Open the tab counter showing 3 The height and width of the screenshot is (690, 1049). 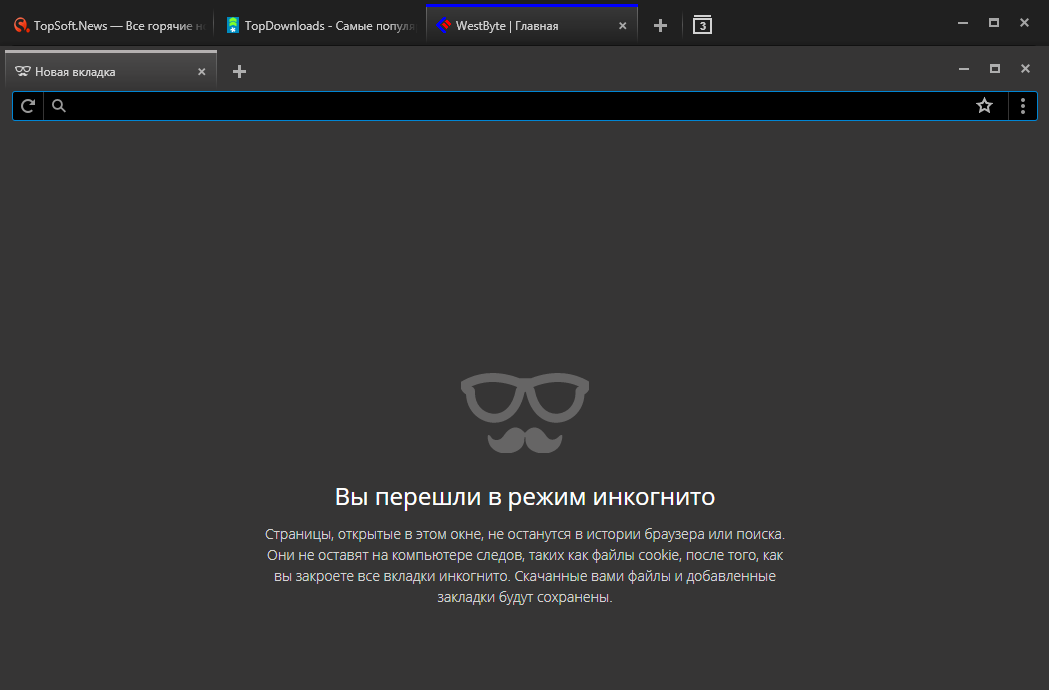click(x=702, y=25)
